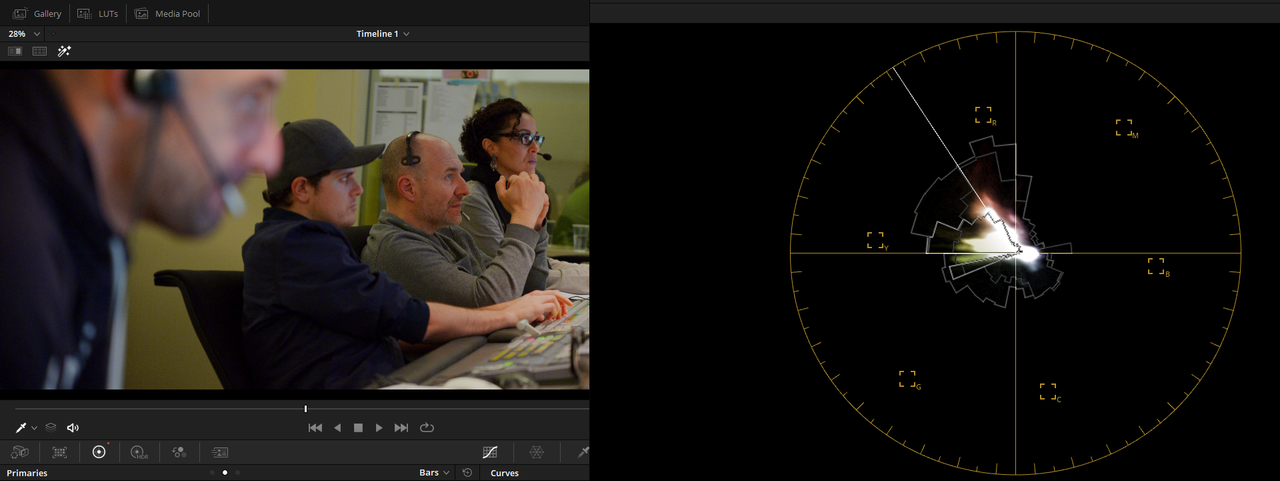Select the first primaries page dot

212,472
